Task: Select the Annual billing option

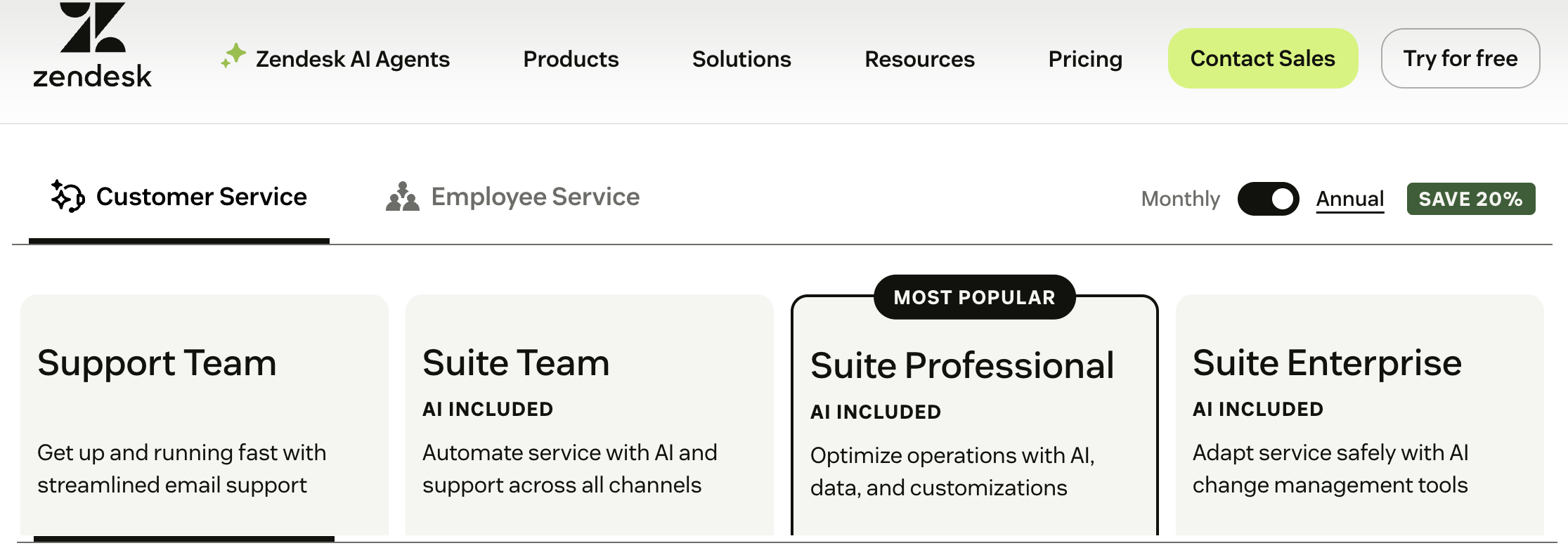Action: point(1349,199)
